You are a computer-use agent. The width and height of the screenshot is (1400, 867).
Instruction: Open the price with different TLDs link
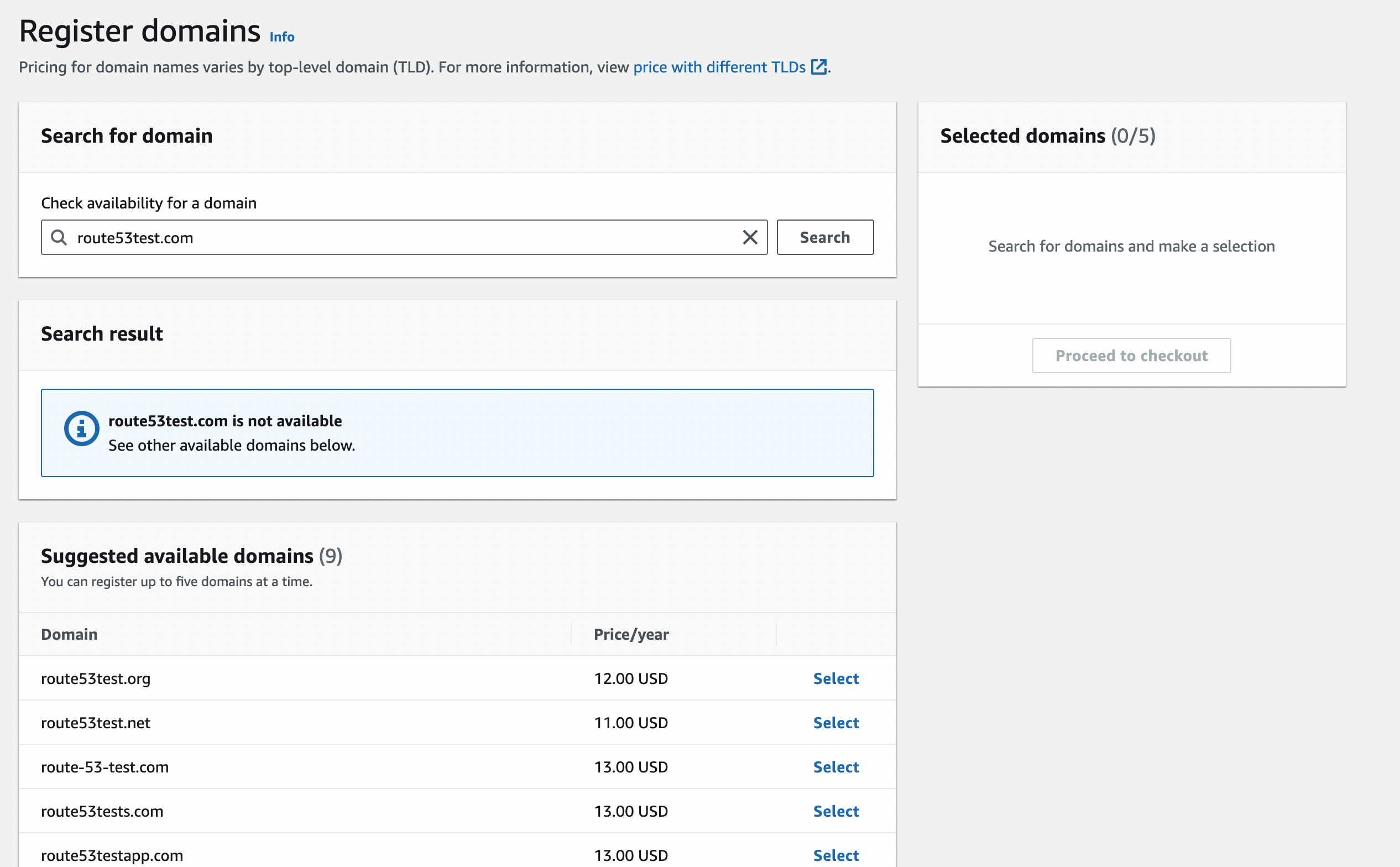[719, 67]
